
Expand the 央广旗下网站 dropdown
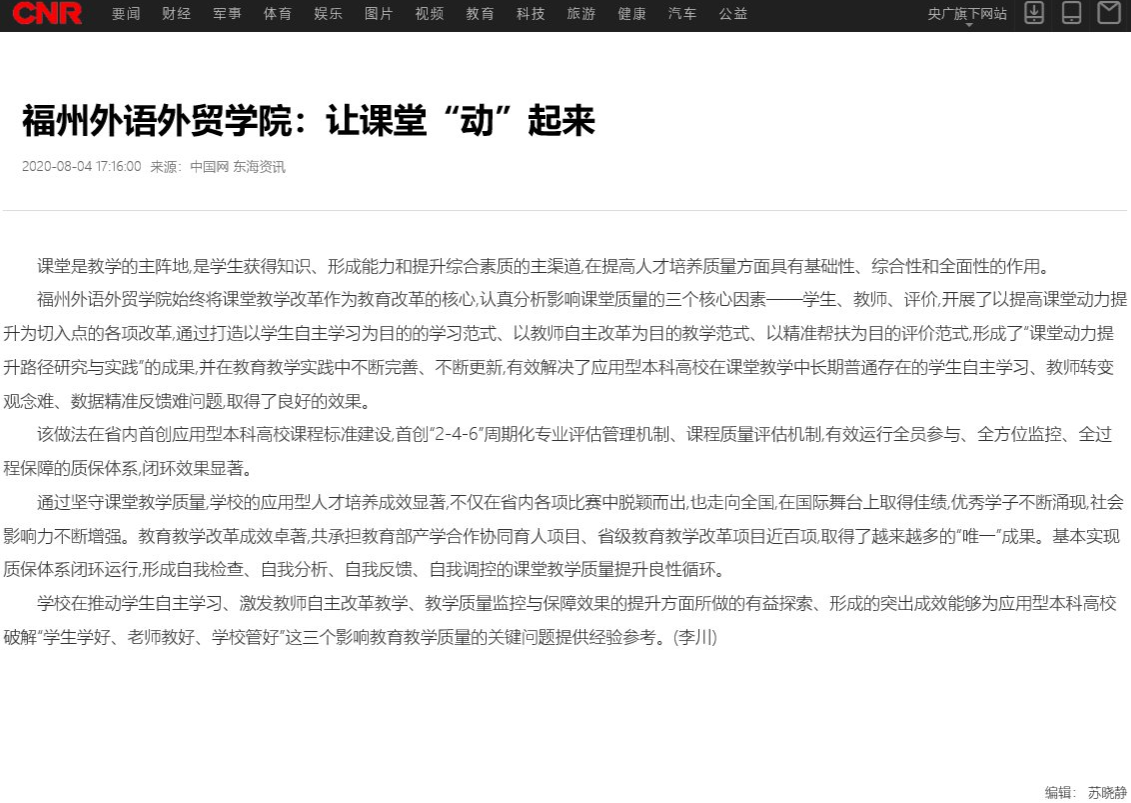pyautogui.click(x=966, y=15)
